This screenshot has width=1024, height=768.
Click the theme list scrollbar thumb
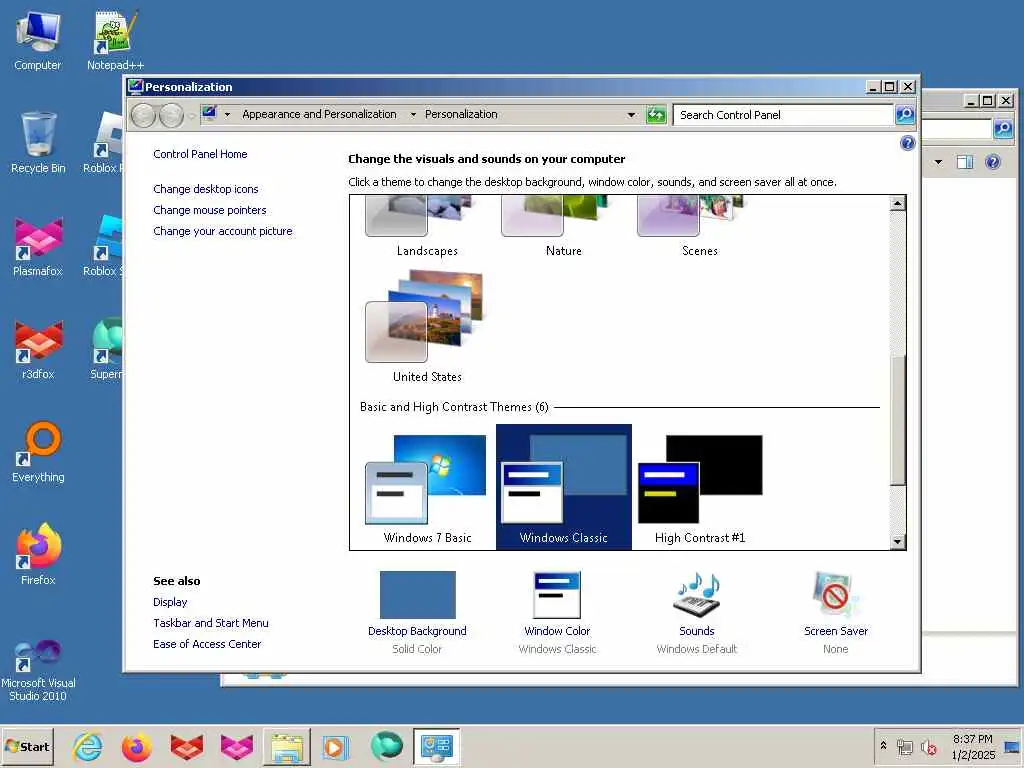pyautogui.click(x=897, y=421)
